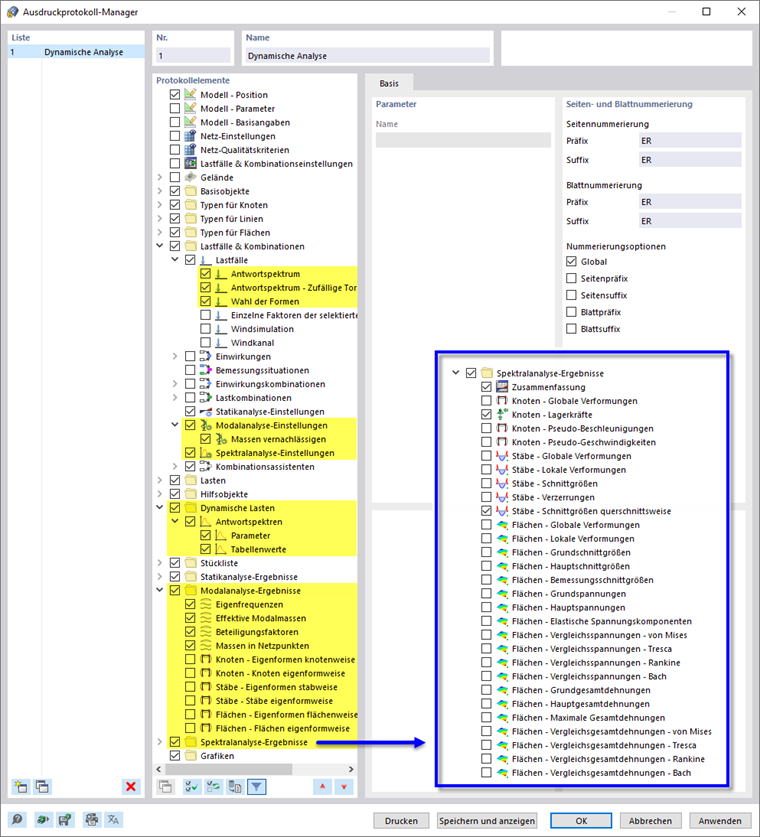Confirm with the OK button

click(x=581, y=820)
